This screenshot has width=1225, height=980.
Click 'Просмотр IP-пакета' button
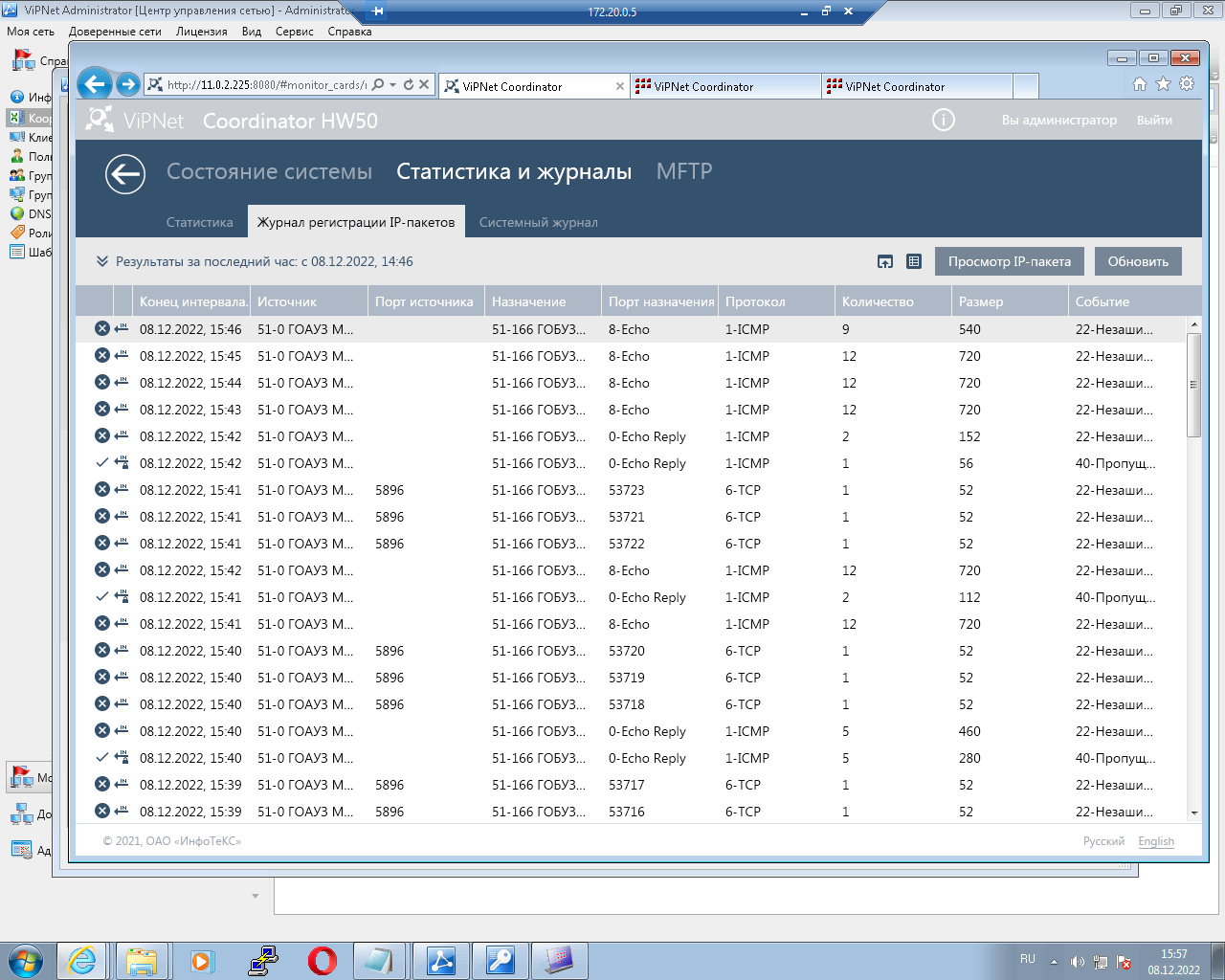[1010, 261]
